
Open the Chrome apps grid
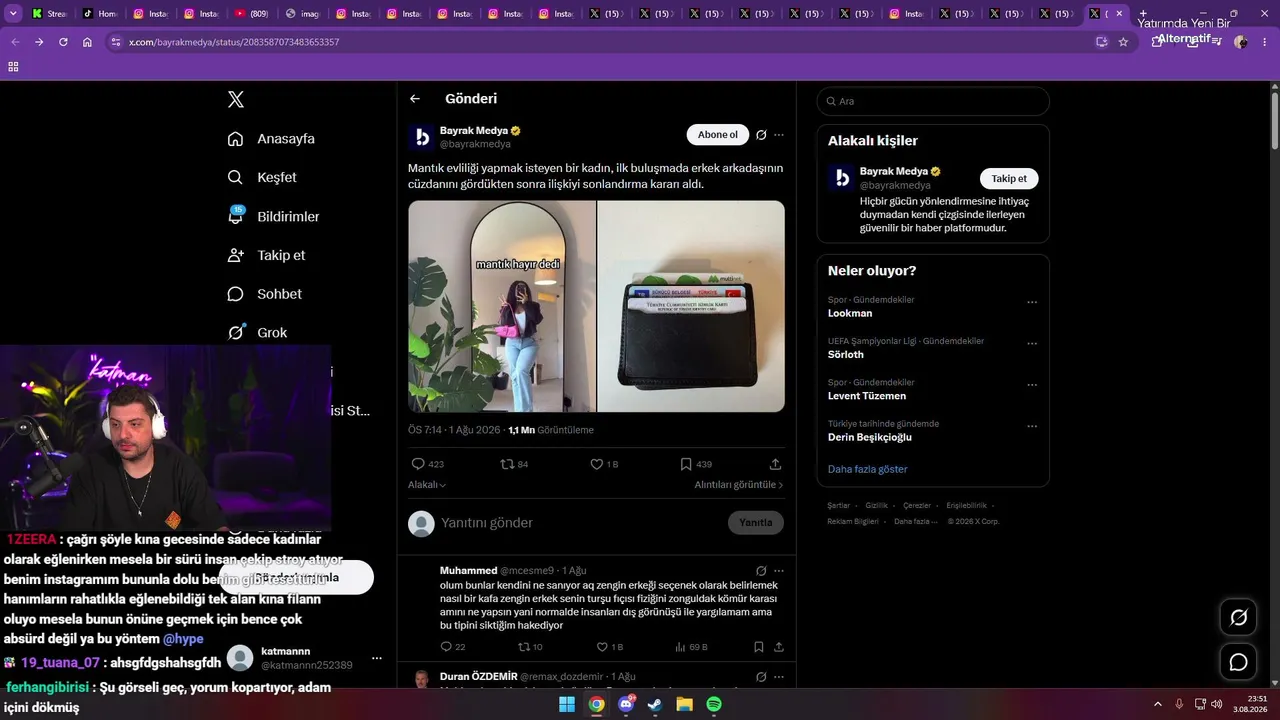coord(13,67)
